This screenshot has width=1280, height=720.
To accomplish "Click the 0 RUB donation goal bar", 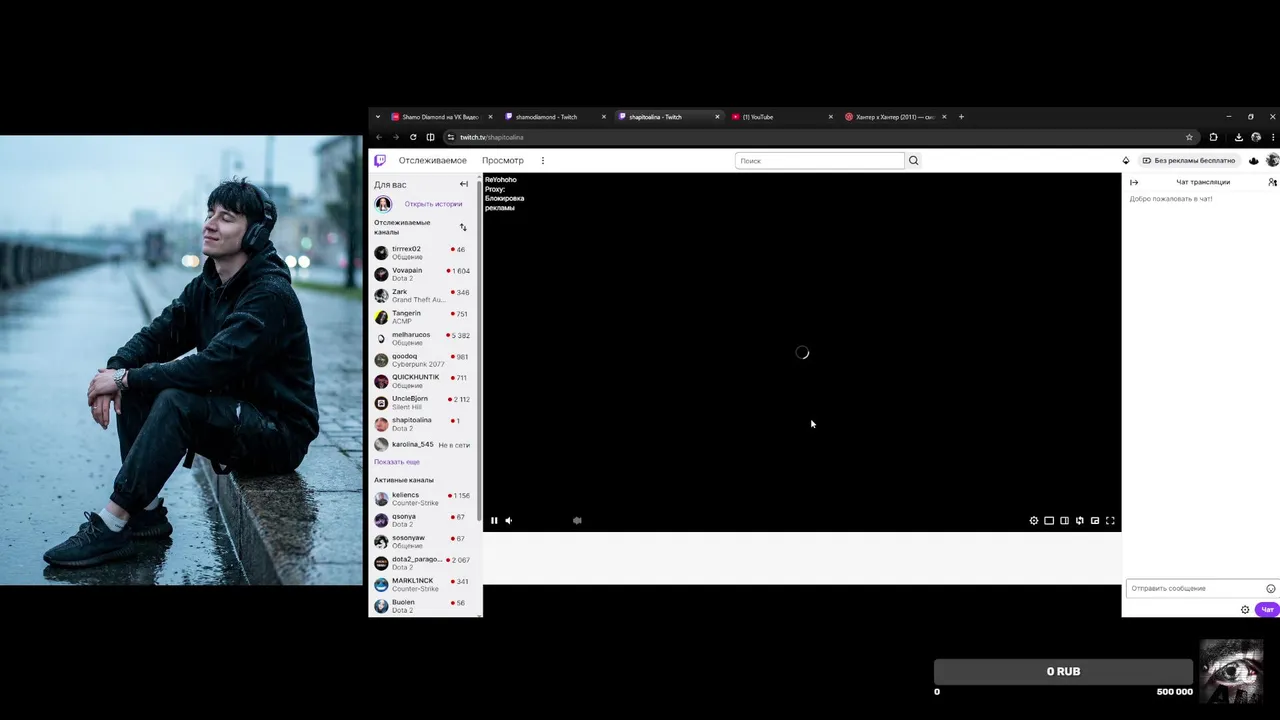I will (x=1063, y=671).
